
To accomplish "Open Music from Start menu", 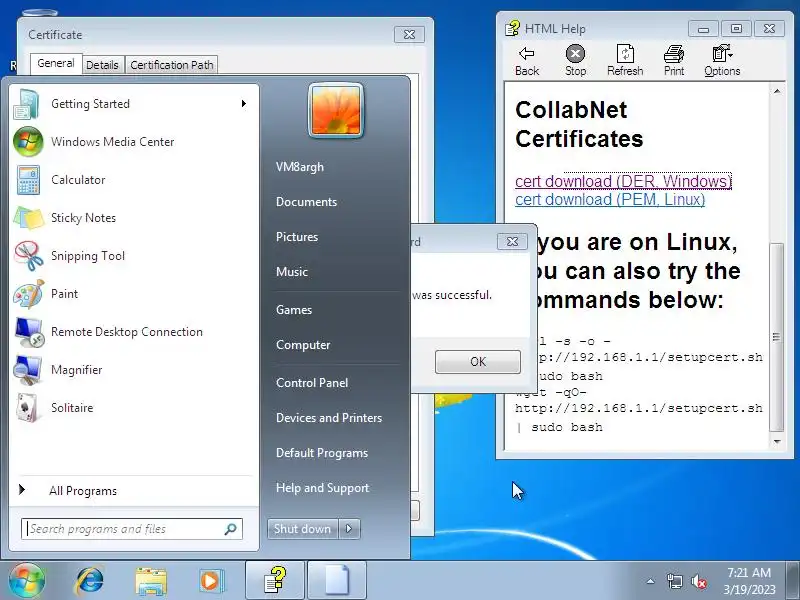I will click(292, 272).
